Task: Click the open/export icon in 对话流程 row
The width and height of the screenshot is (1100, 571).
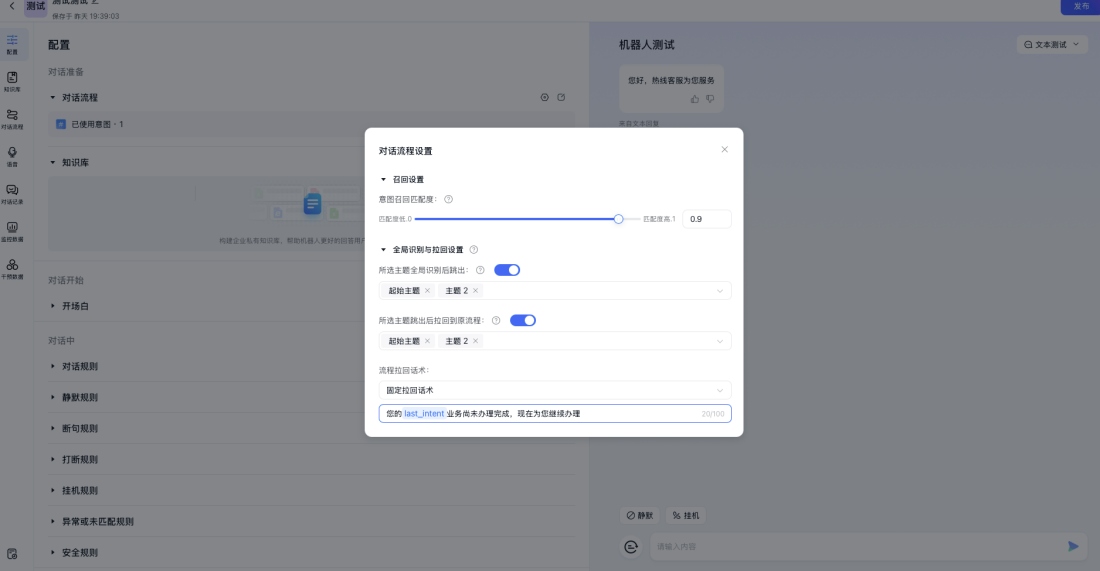Action: (x=561, y=98)
